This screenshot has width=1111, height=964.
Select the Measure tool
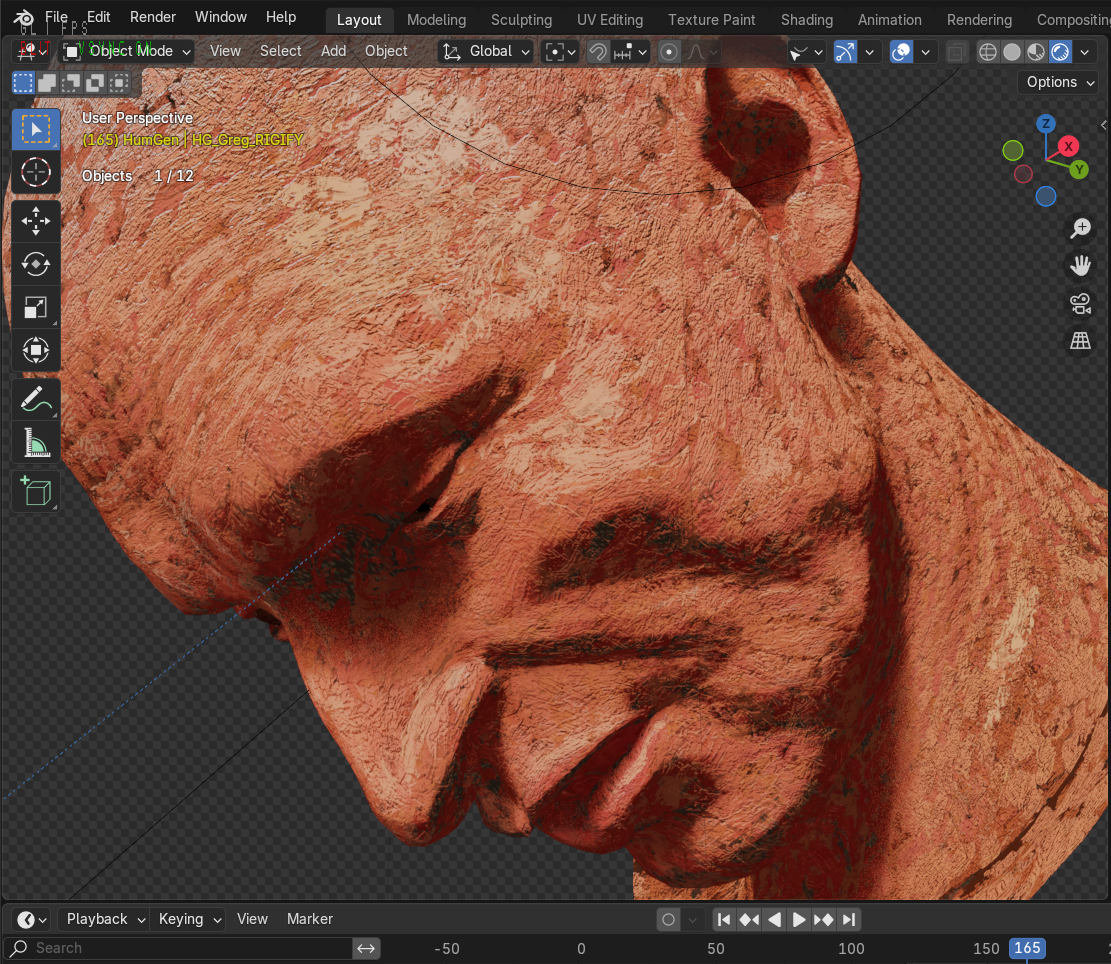click(36, 442)
